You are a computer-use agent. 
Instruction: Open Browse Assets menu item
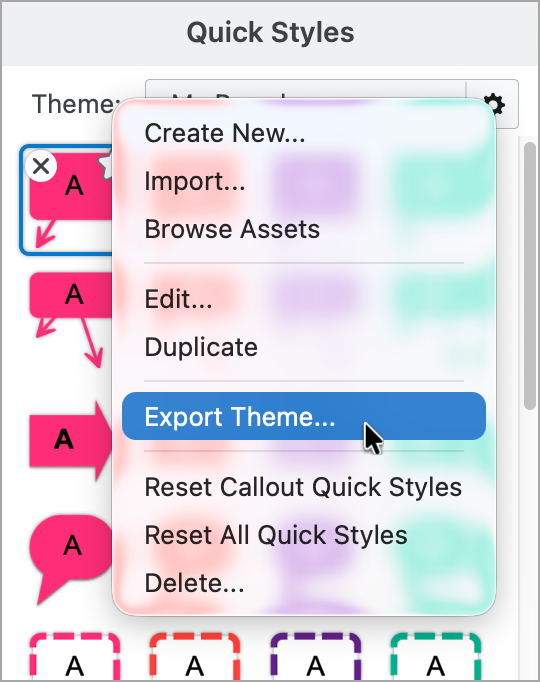[x=303, y=229]
